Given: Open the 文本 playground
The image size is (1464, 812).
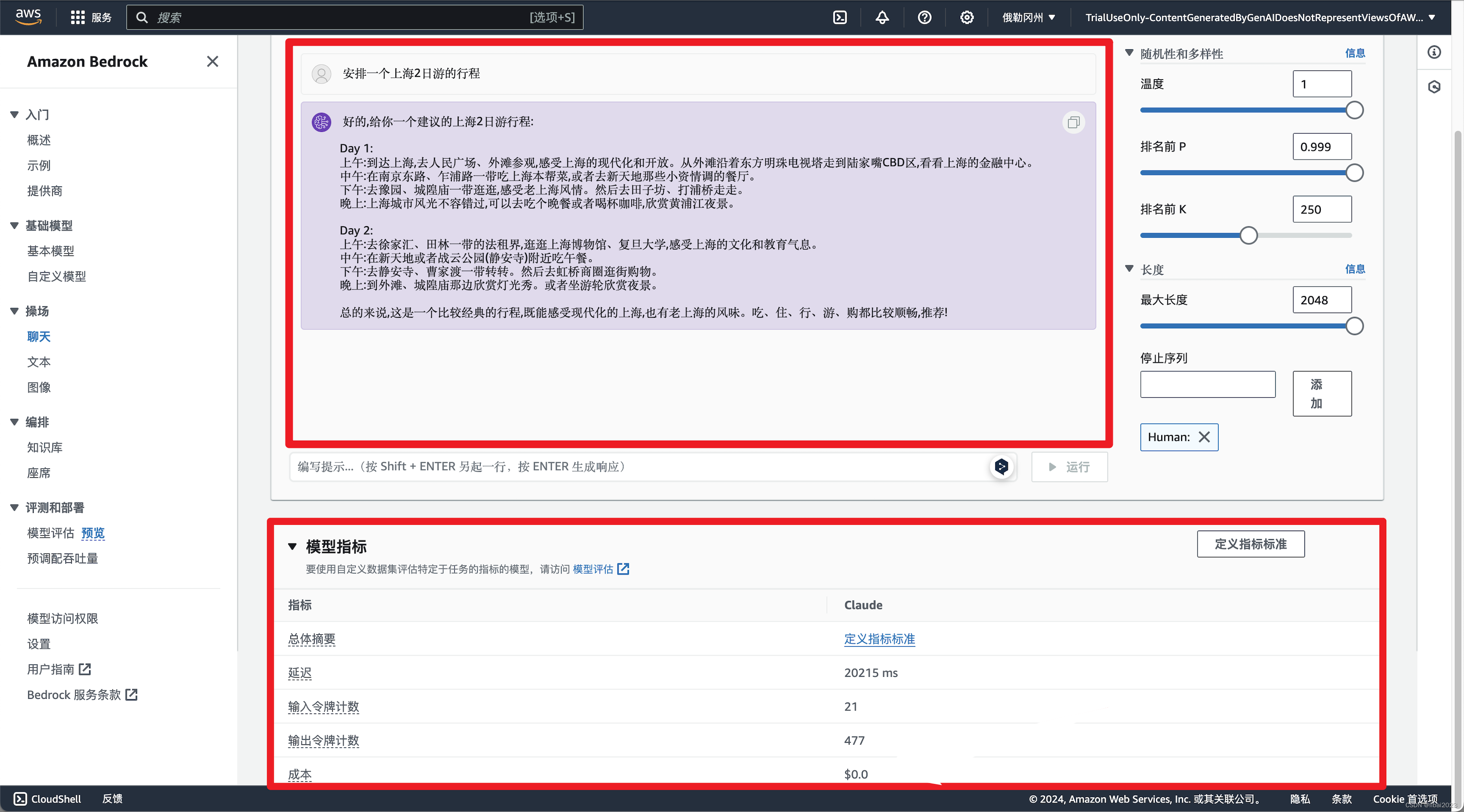Looking at the screenshot, I should tap(39, 362).
